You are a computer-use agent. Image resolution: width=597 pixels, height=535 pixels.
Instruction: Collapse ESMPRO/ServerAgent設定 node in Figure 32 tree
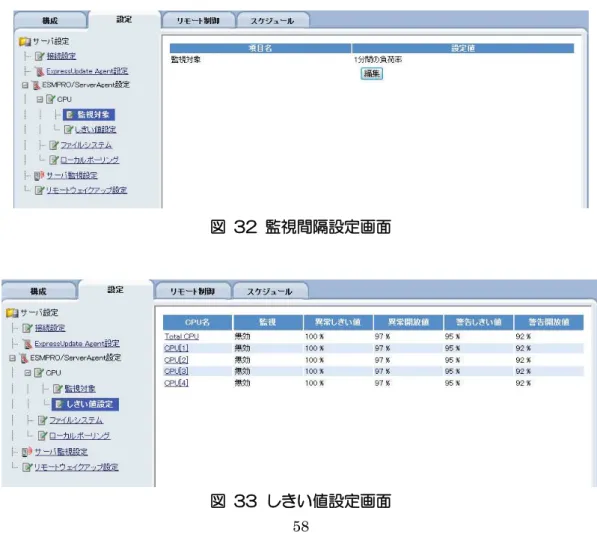[25, 85]
